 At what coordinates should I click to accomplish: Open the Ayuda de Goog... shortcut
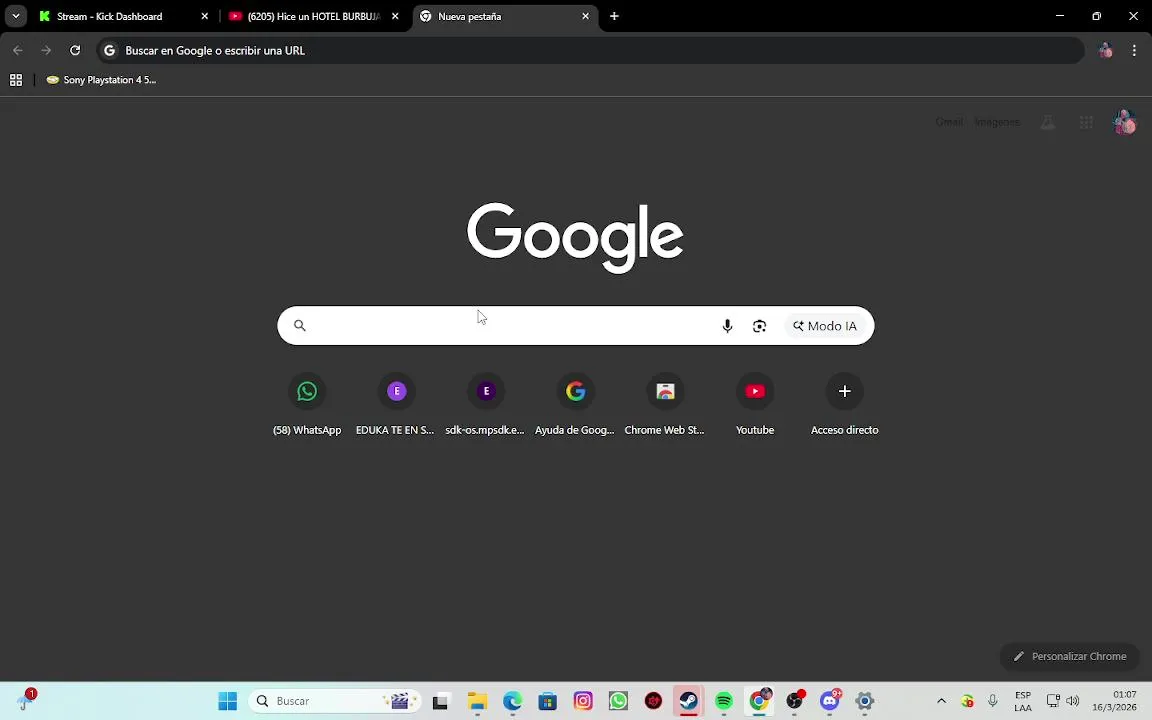pyautogui.click(x=575, y=405)
